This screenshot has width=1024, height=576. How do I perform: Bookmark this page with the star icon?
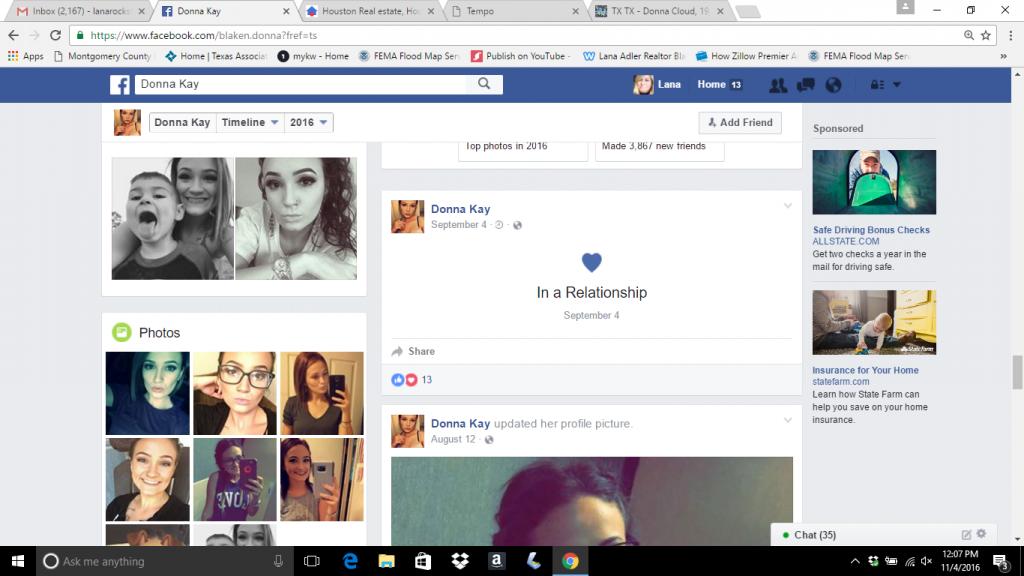point(986,35)
